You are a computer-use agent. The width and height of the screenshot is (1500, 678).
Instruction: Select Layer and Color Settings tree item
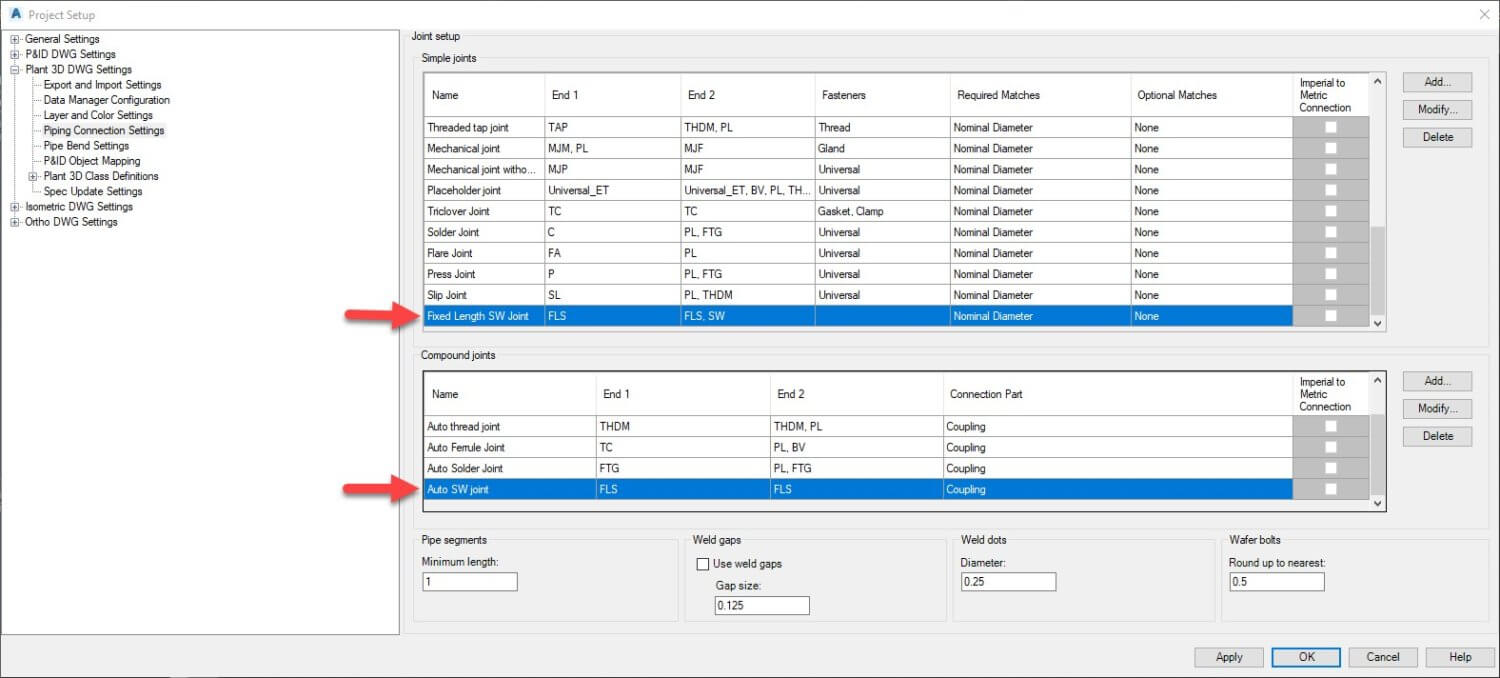(98, 115)
